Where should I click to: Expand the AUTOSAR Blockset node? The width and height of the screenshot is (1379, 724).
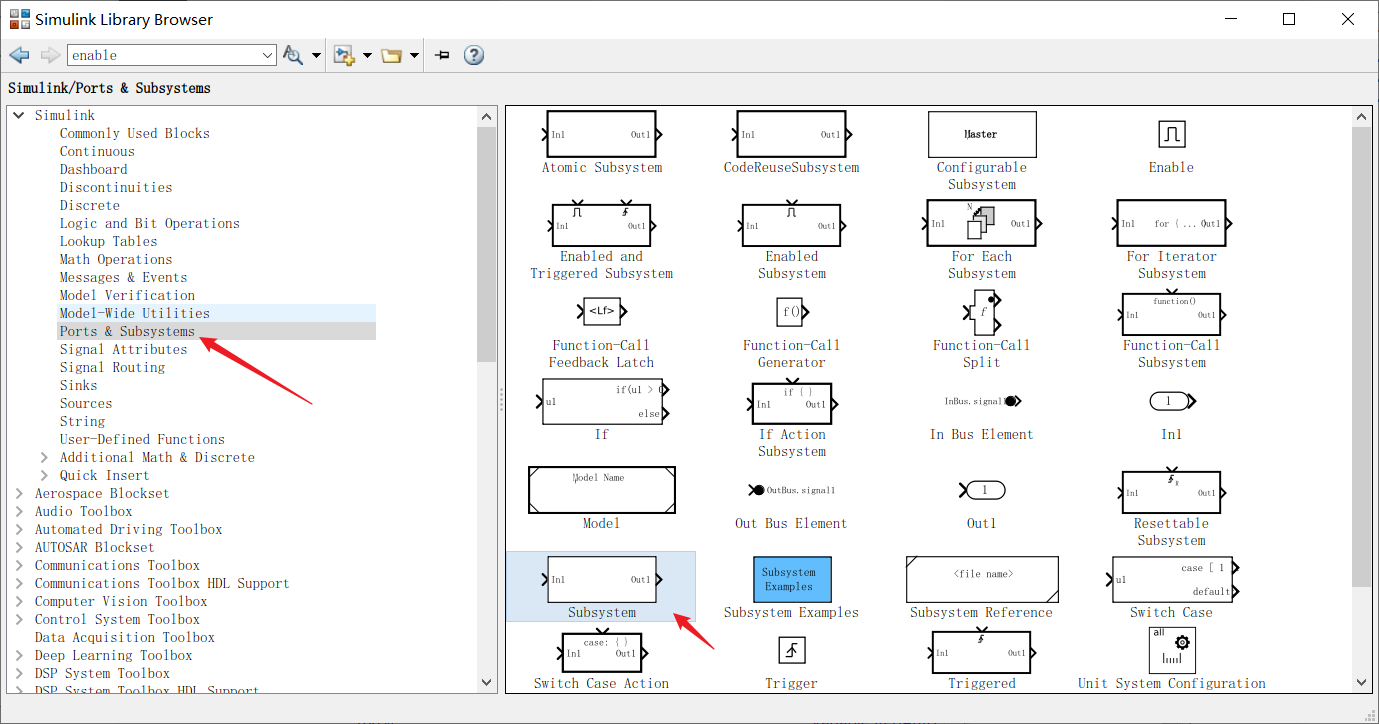(19, 548)
